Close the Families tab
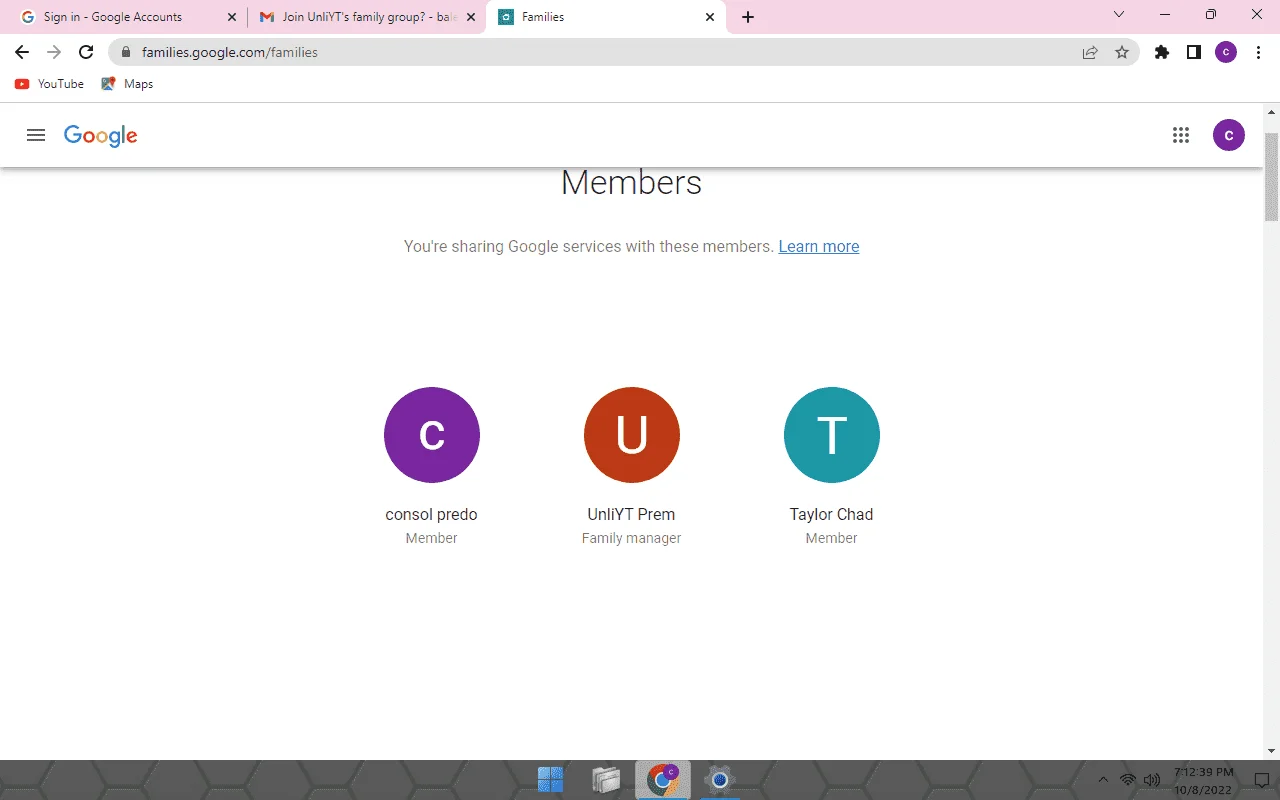Image resolution: width=1280 pixels, height=800 pixels. pos(710,17)
